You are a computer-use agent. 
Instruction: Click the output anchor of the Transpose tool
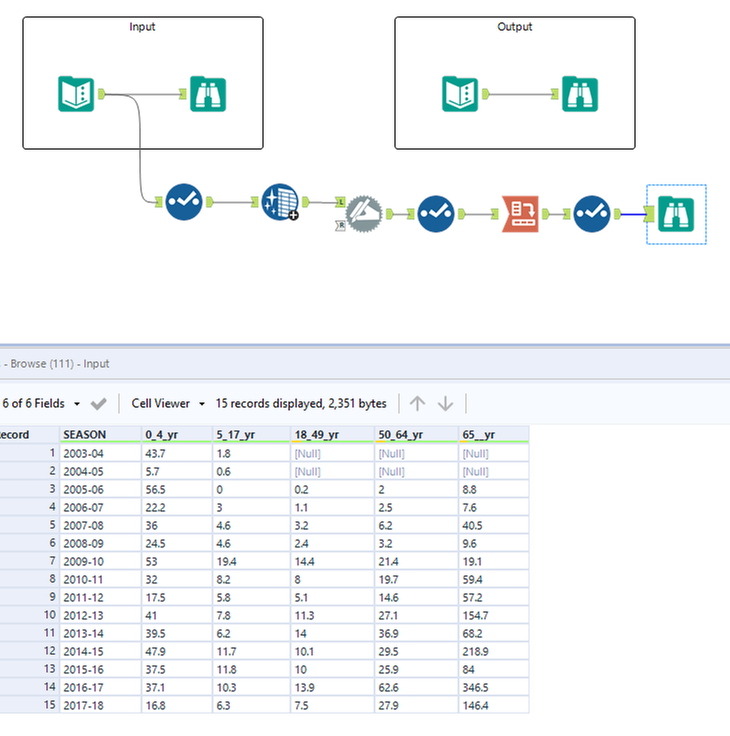546,214
